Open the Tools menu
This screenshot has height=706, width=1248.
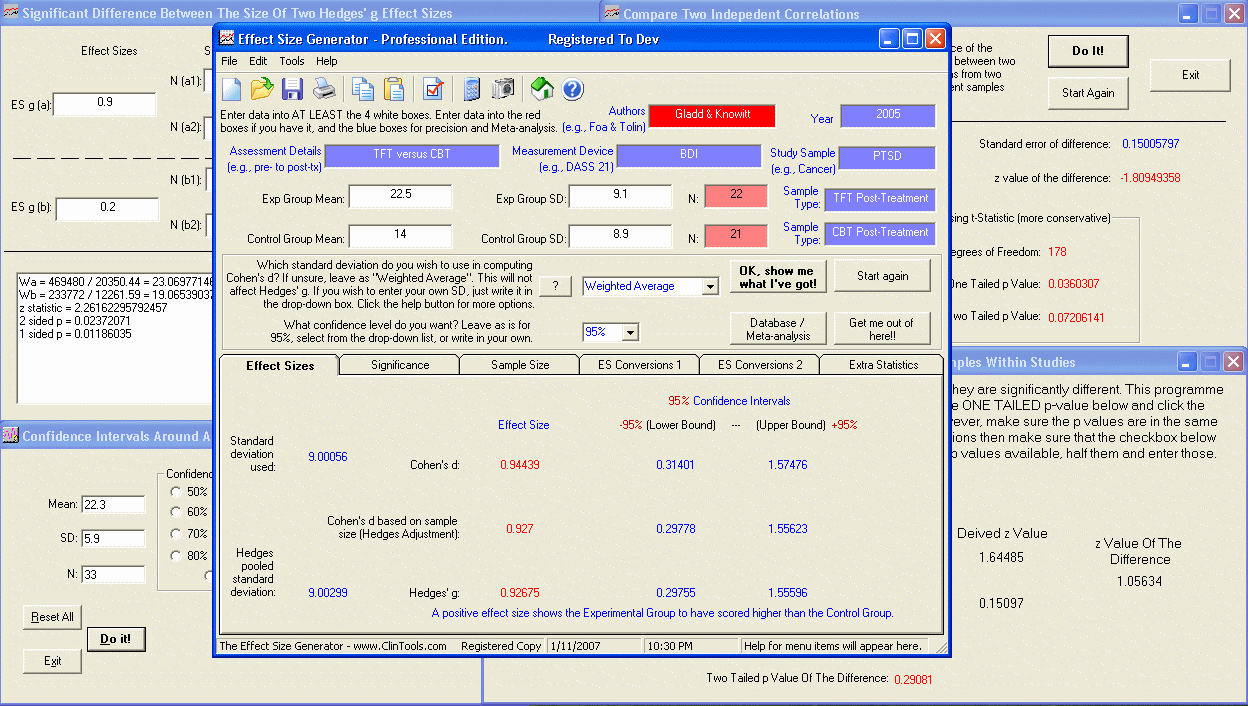291,61
